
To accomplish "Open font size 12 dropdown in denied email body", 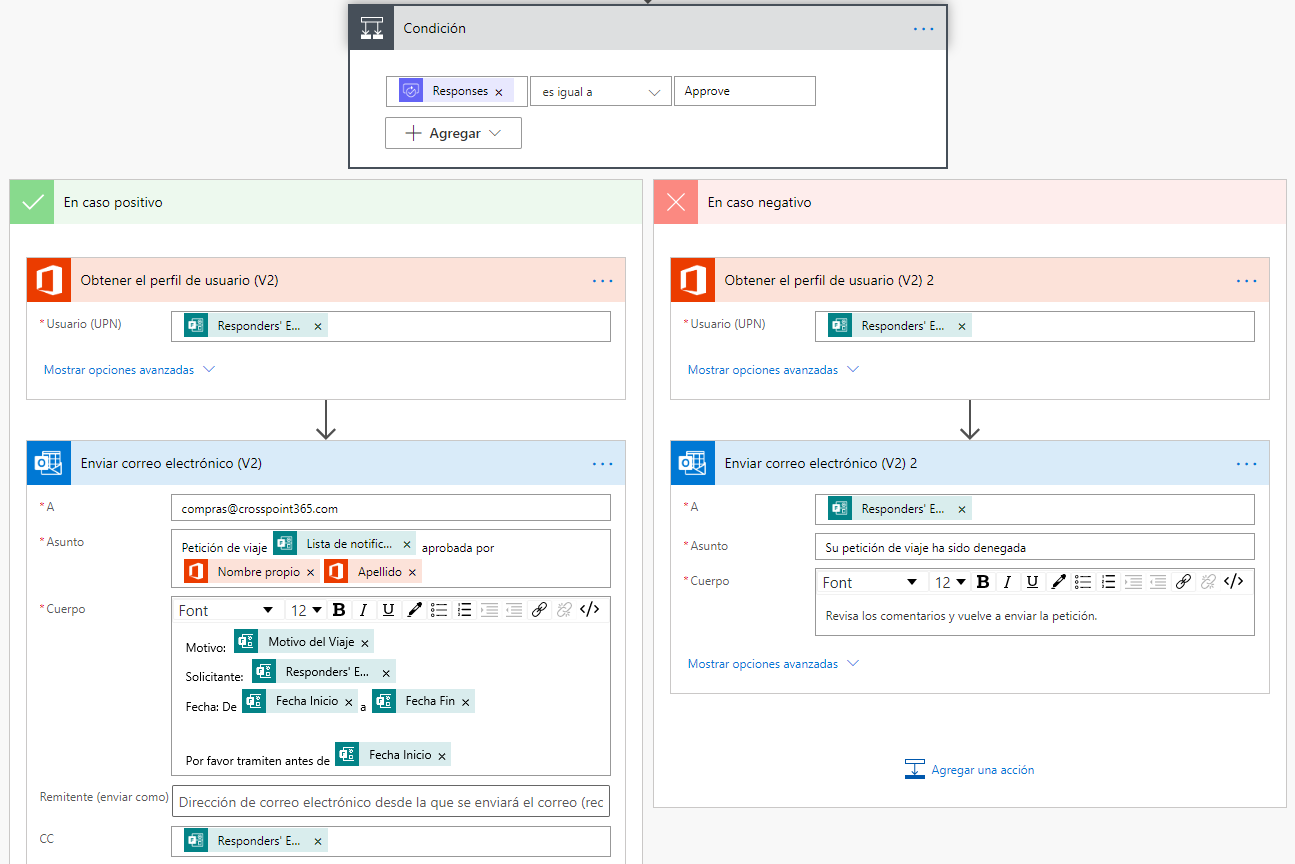I will click(x=950, y=582).
